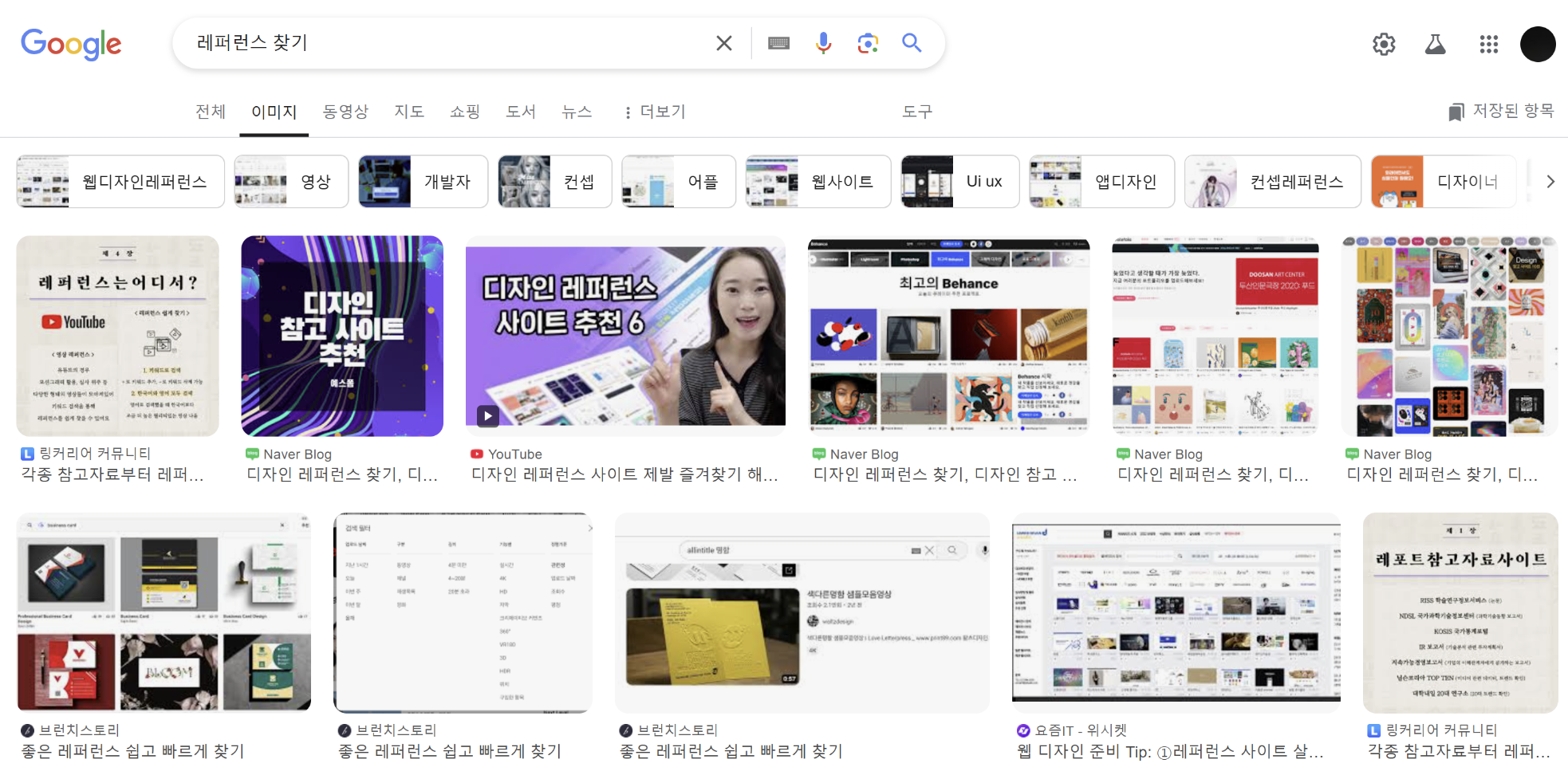
Task: Open 최고의 Behance image thumbnail
Action: (949, 336)
